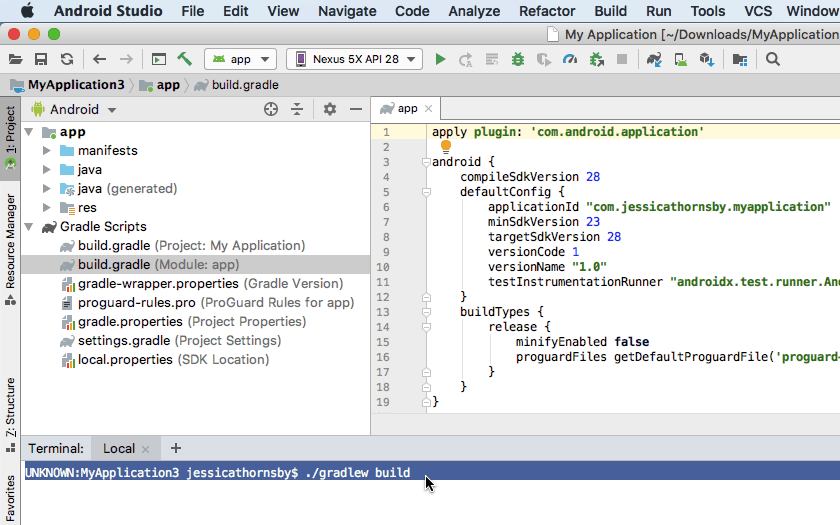
Task: Toggle the Z: Structure tool window
Action: click(x=10, y=414)
